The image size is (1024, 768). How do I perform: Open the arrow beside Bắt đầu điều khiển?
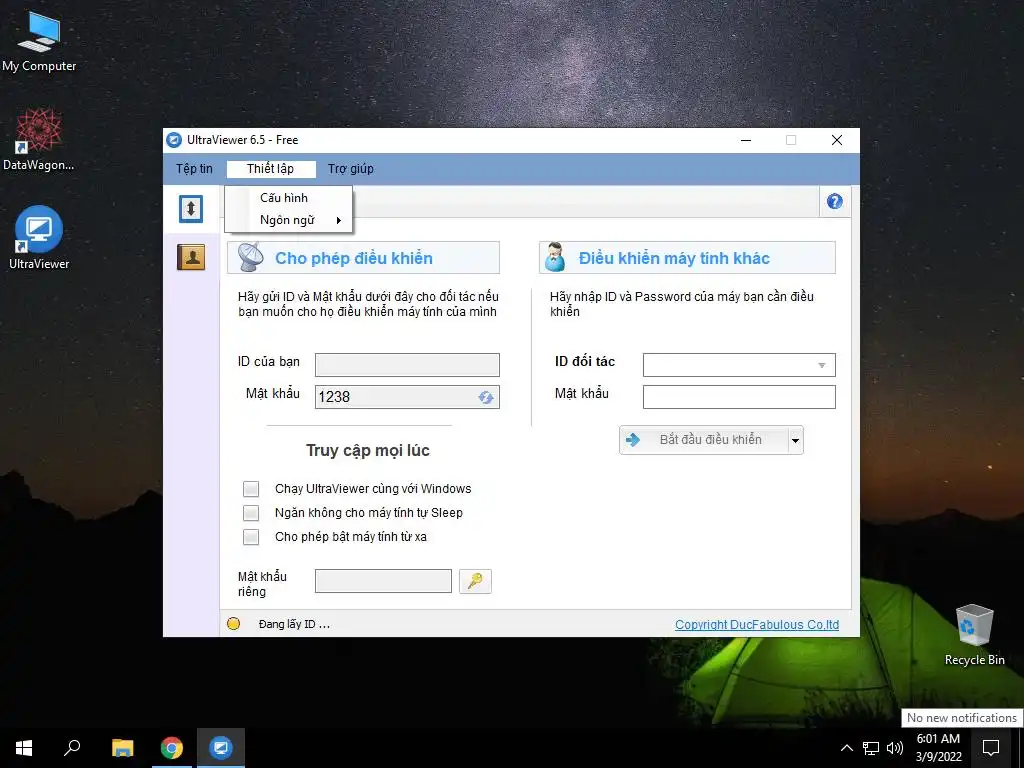795,440
